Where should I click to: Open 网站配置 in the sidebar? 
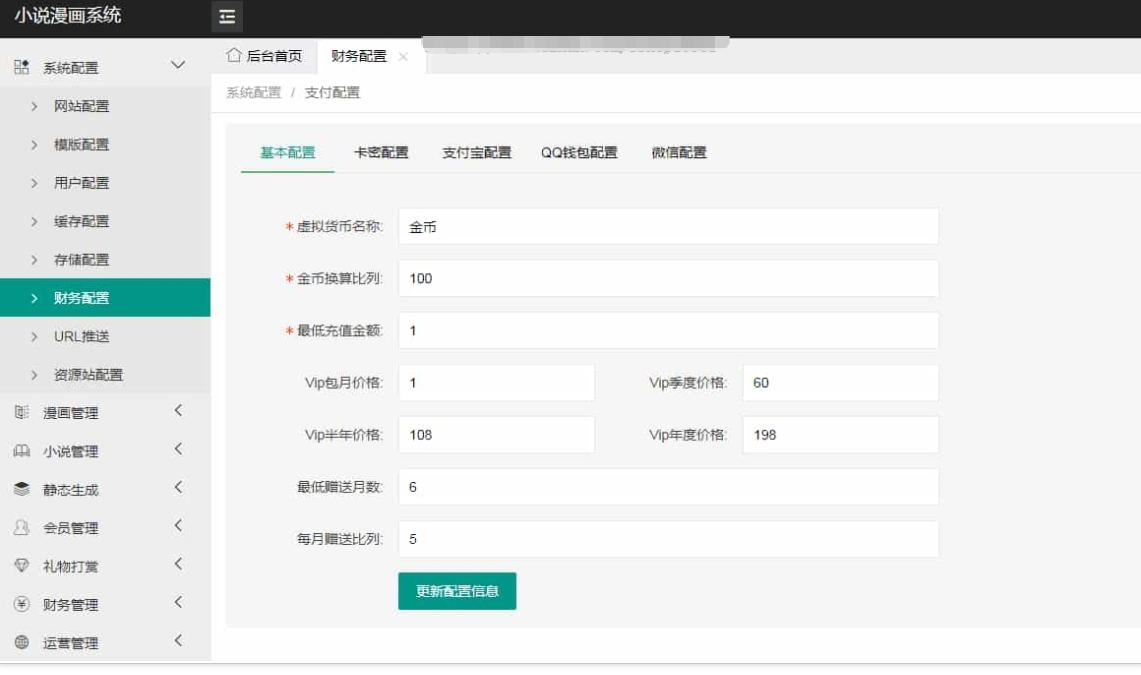[81, 106]
